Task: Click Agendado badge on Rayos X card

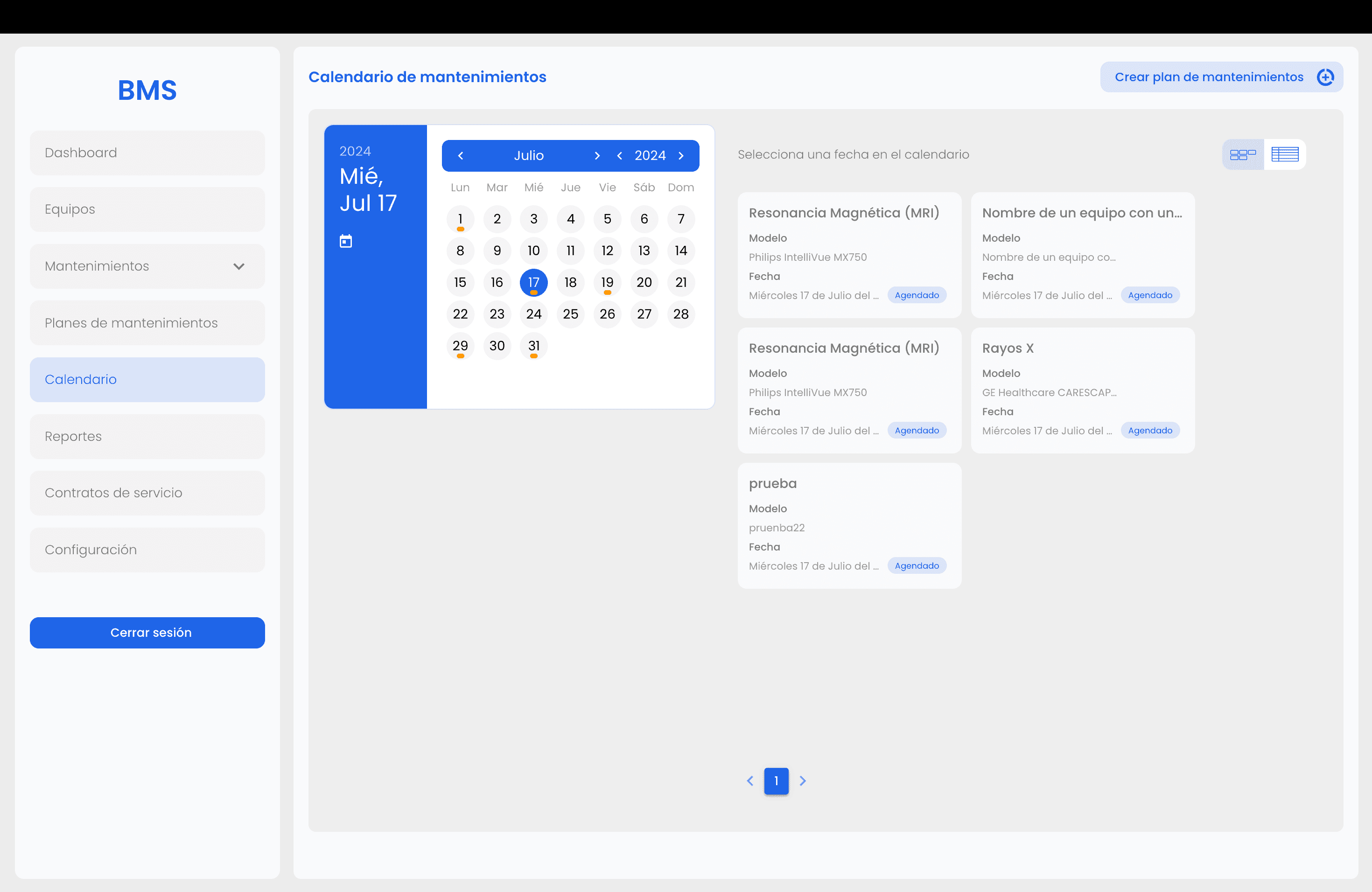Action: click(x=1150, y=431)
